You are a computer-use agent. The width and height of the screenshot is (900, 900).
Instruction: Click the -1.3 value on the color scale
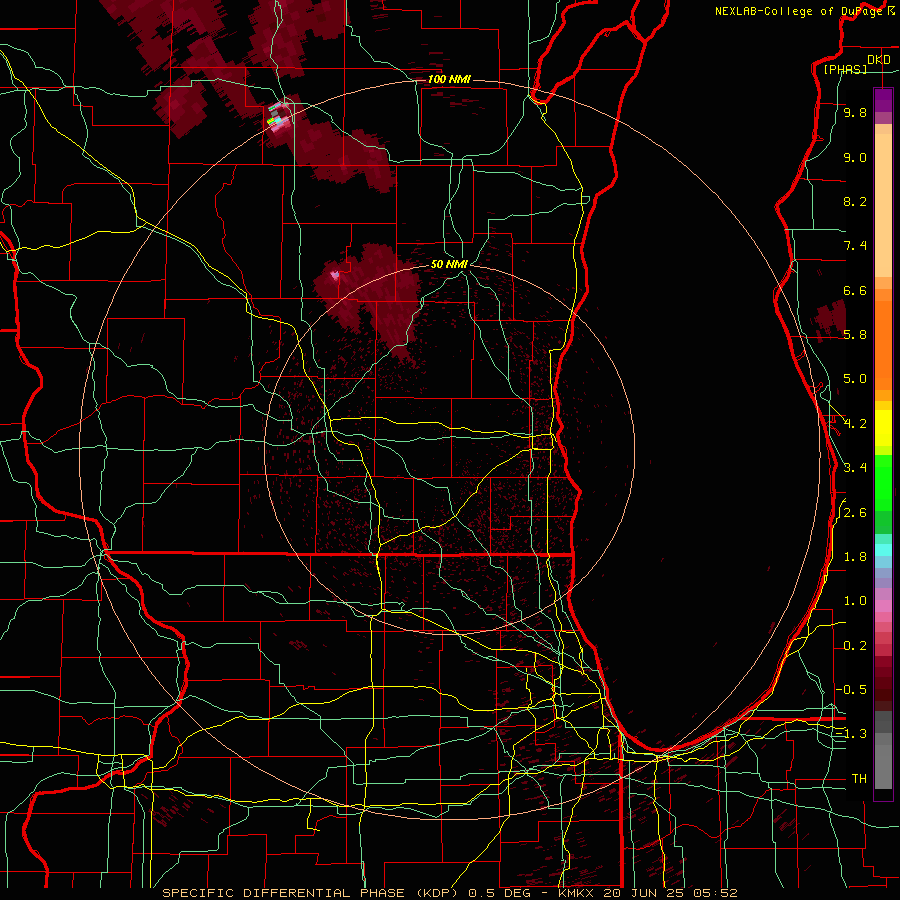tap(851, 734)
